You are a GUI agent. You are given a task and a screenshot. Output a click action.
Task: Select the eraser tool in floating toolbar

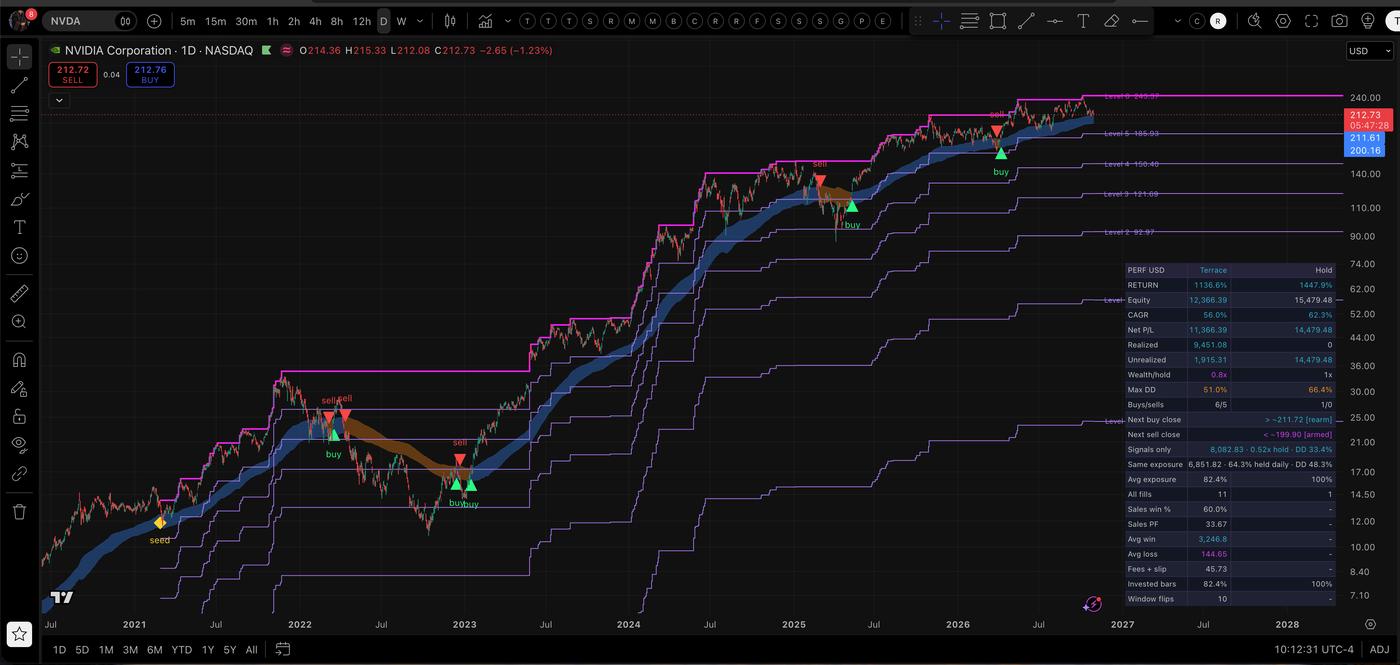1111,21
